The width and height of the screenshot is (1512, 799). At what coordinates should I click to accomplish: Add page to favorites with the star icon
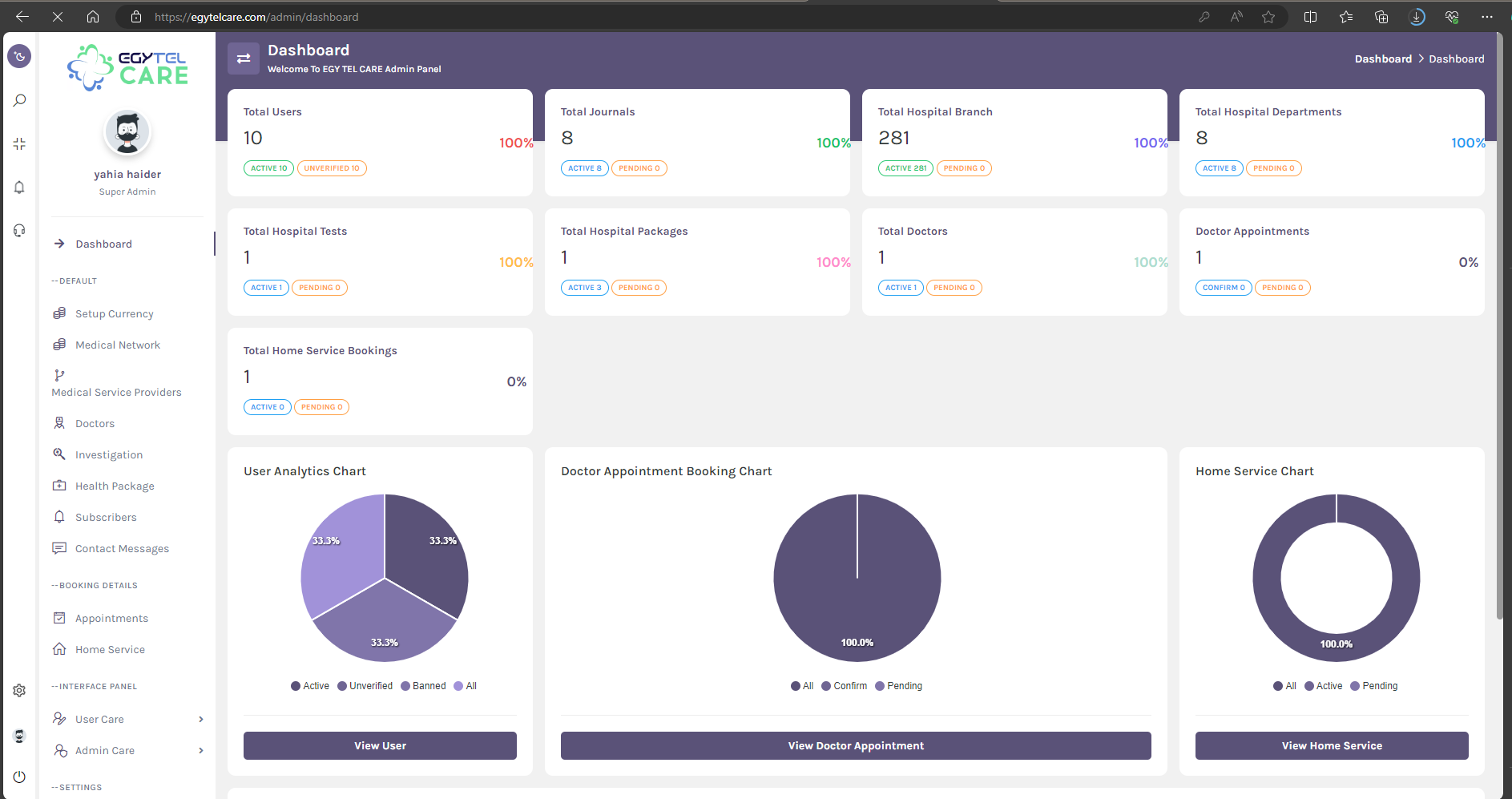click(1268, 17)
